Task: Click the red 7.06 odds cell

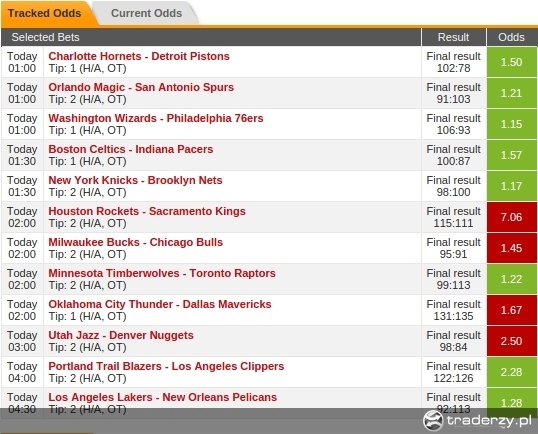Action: tap(512, 217)
